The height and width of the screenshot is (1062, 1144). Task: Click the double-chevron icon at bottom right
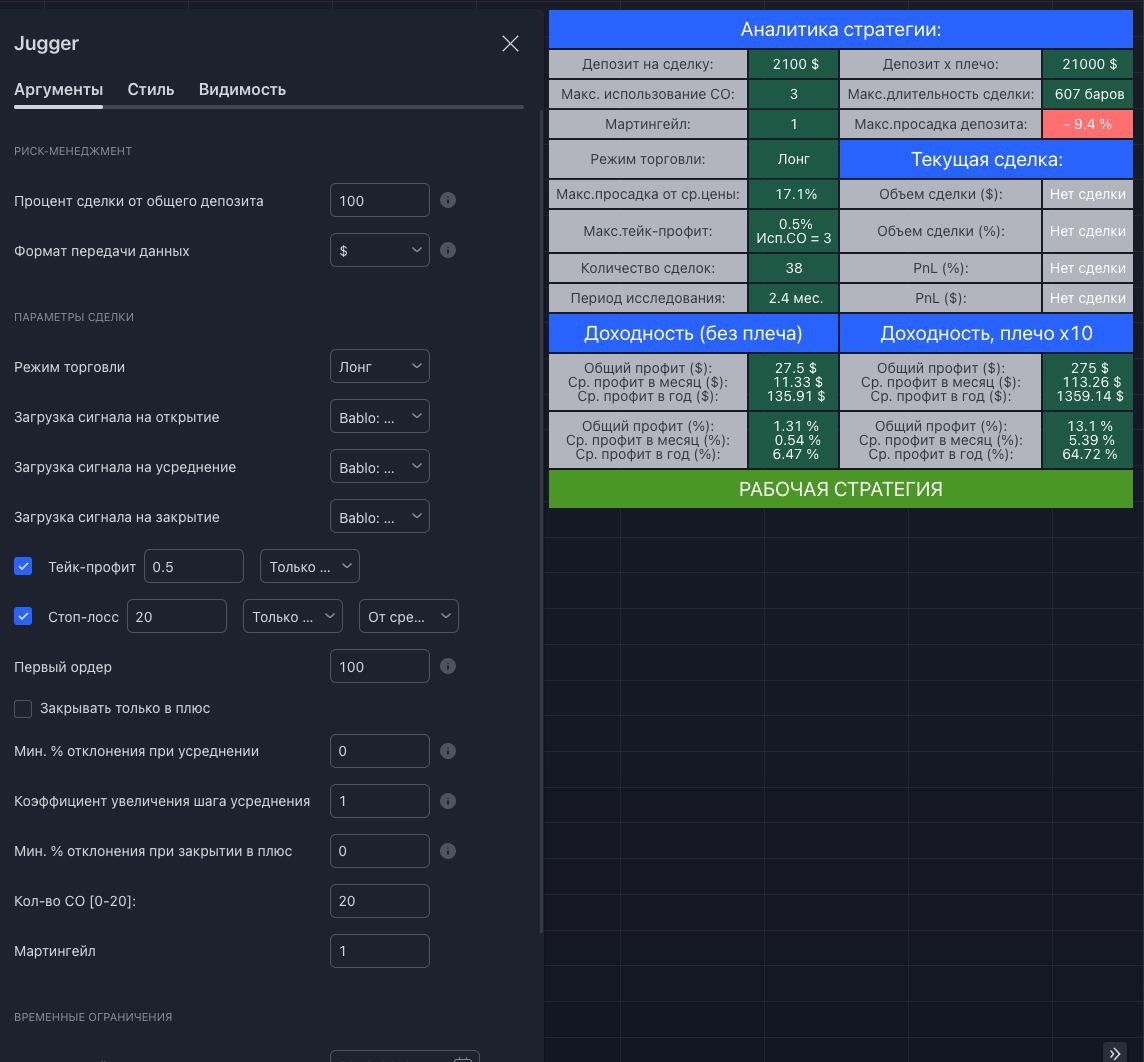click(x=1115, y=1053)
